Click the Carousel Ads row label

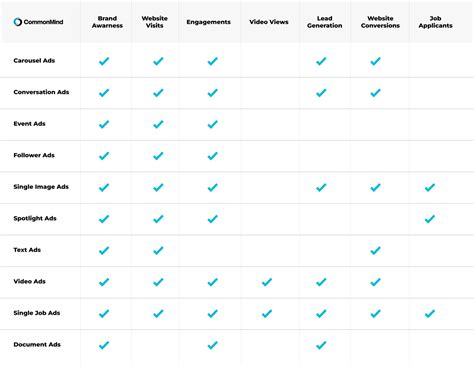34,61
